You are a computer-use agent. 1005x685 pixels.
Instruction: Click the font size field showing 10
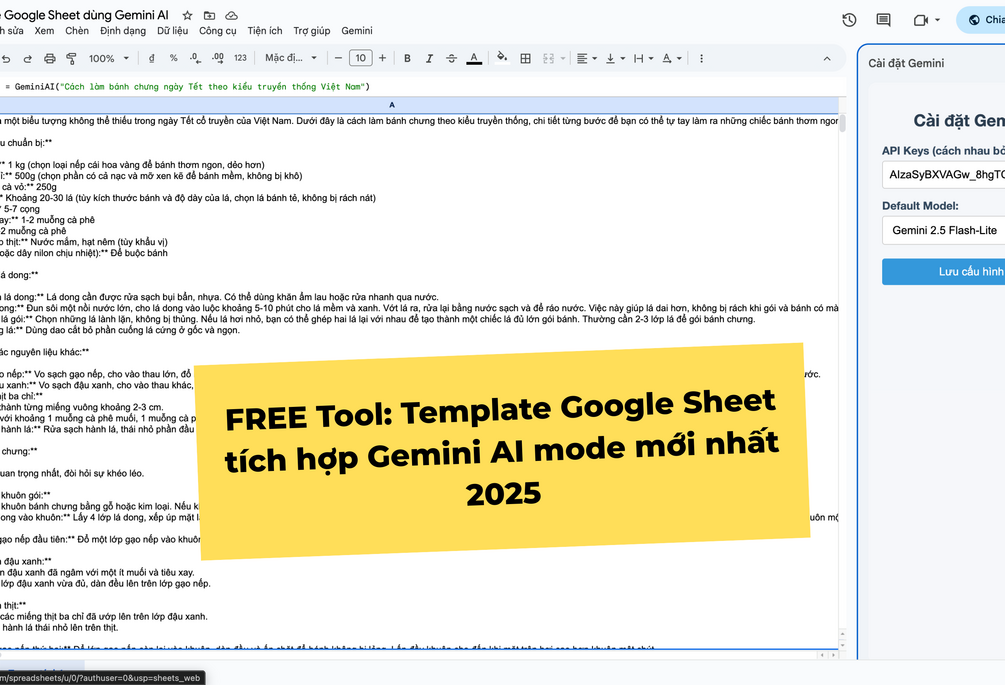pos(361,58)
